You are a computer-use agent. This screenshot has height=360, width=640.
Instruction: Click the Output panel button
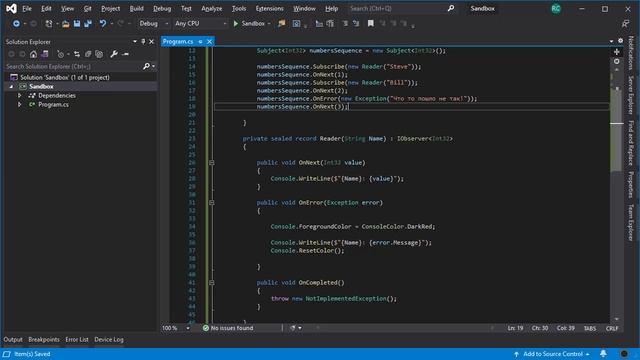13,340
